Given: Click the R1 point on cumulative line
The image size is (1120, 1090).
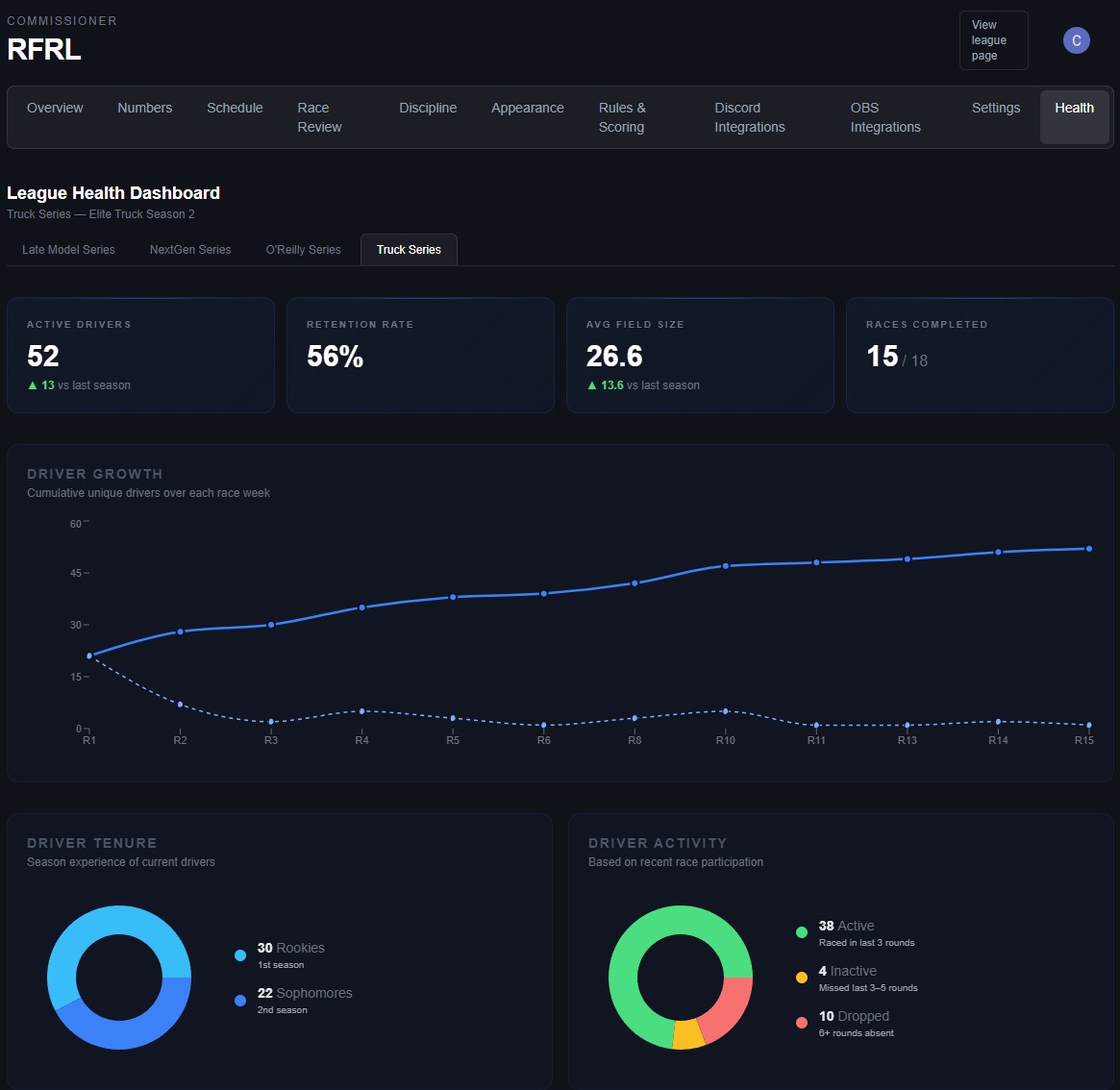Looking at the screenshot, I should (89, 656).
